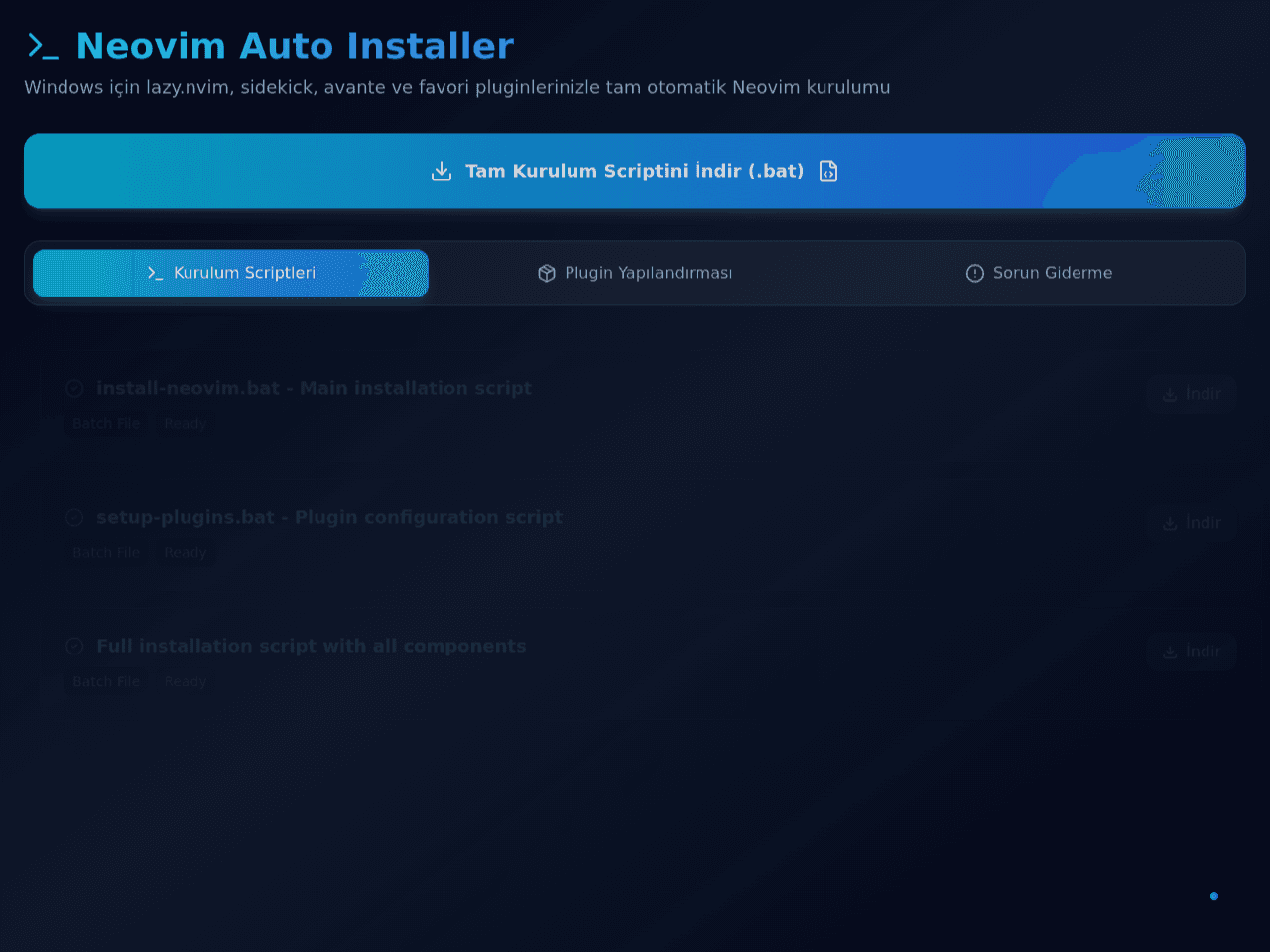Click Batch File badge under setup-plugins.bat

click(x=106, y=552)
